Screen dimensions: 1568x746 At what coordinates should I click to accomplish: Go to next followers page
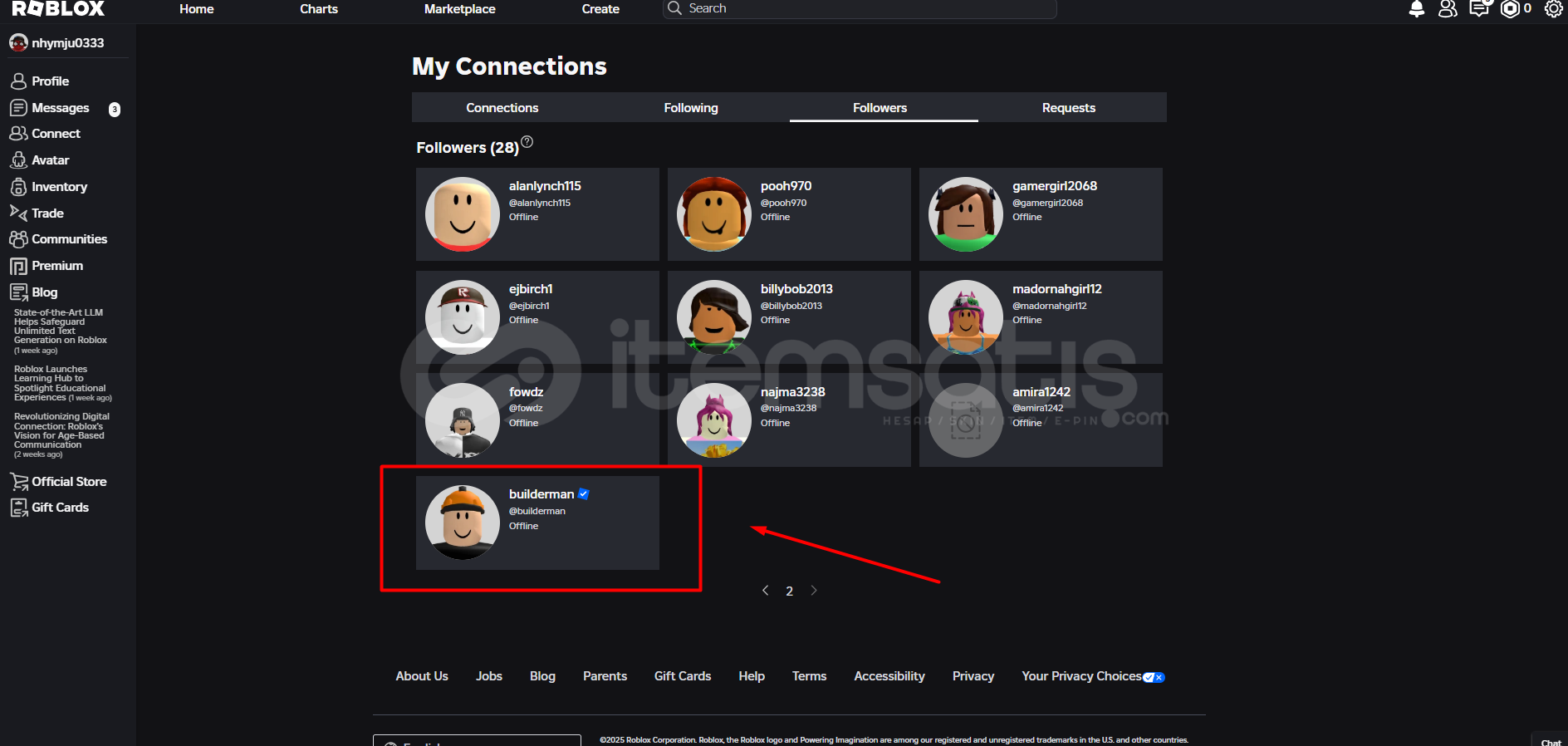(x=814, y=591)
